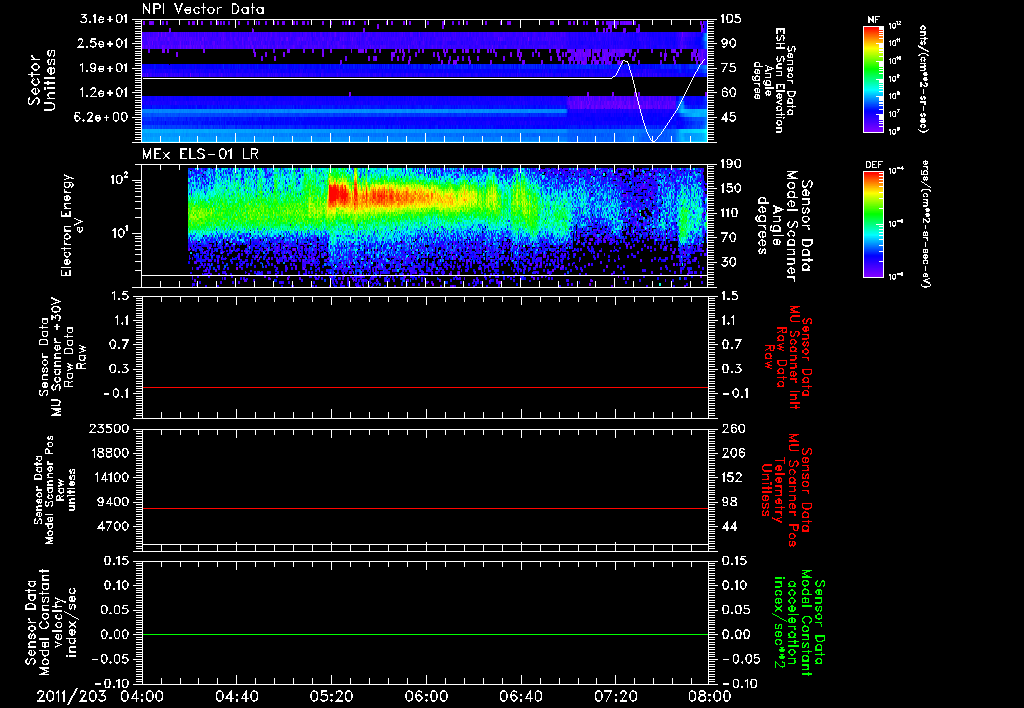Click the DEF color scale bar

[x=873, y=224]
